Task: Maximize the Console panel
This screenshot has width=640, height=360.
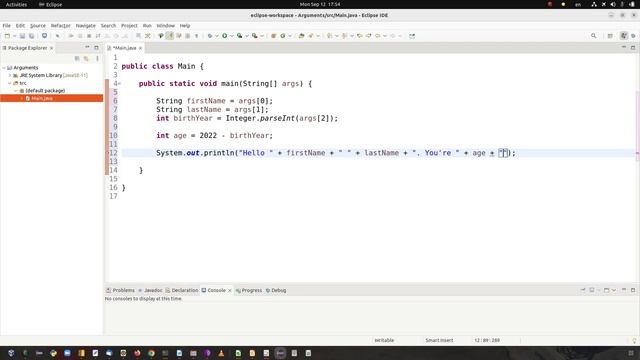Action: coord(633,290)
